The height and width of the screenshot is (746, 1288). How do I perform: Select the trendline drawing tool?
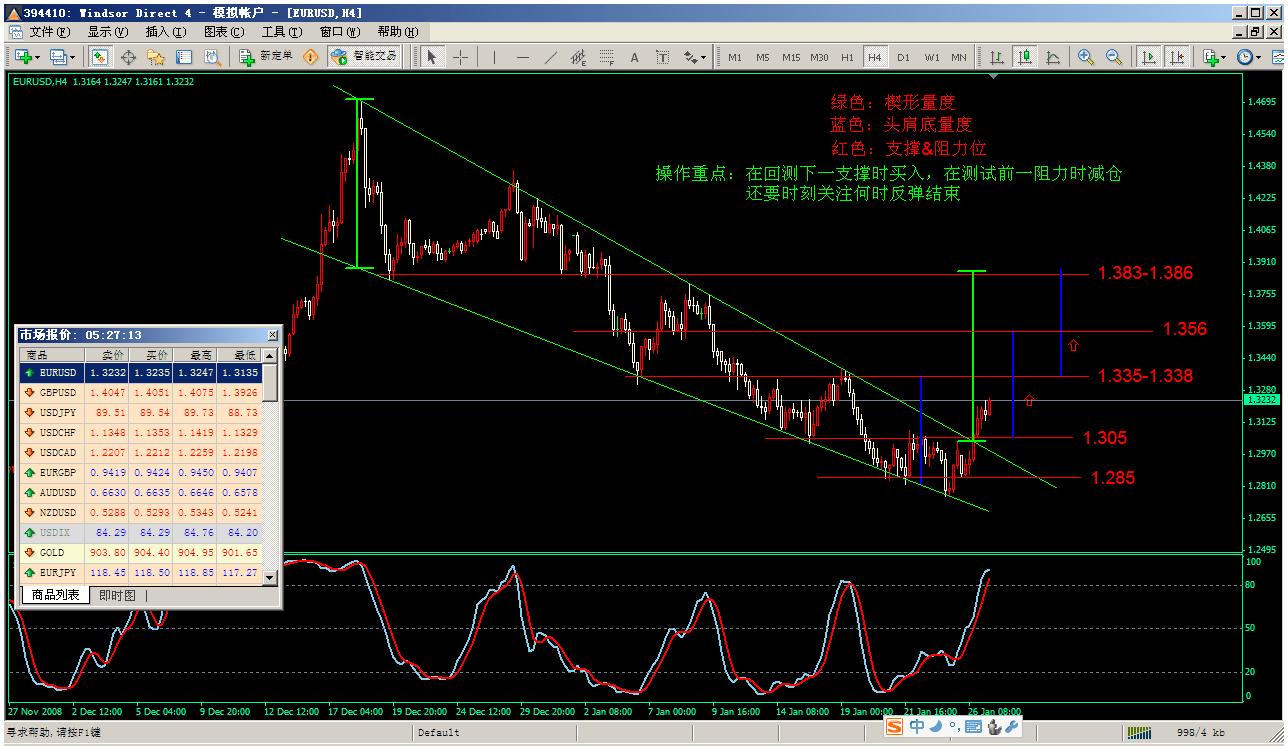(550, 57)
